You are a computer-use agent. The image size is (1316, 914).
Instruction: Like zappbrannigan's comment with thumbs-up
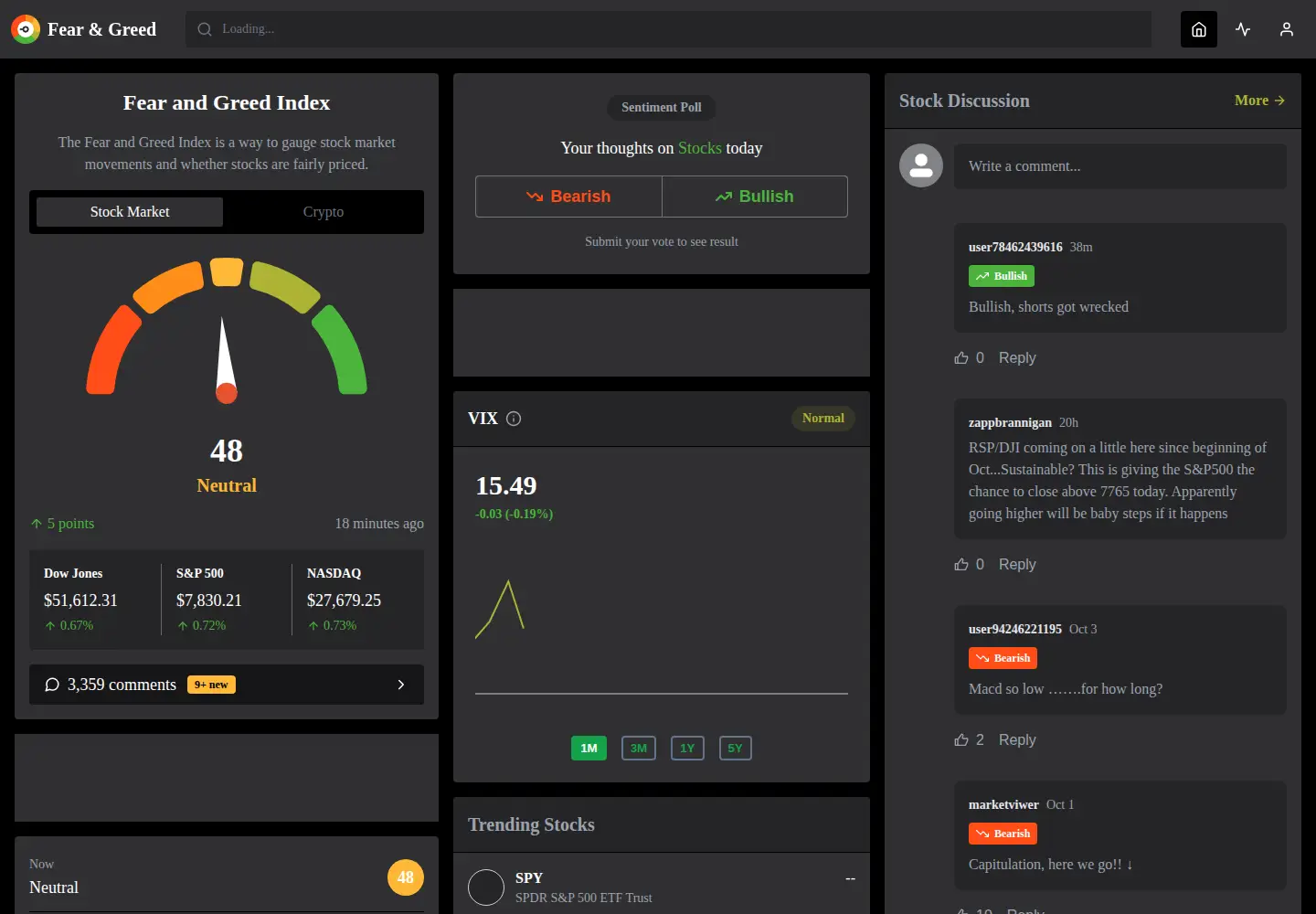961,565
